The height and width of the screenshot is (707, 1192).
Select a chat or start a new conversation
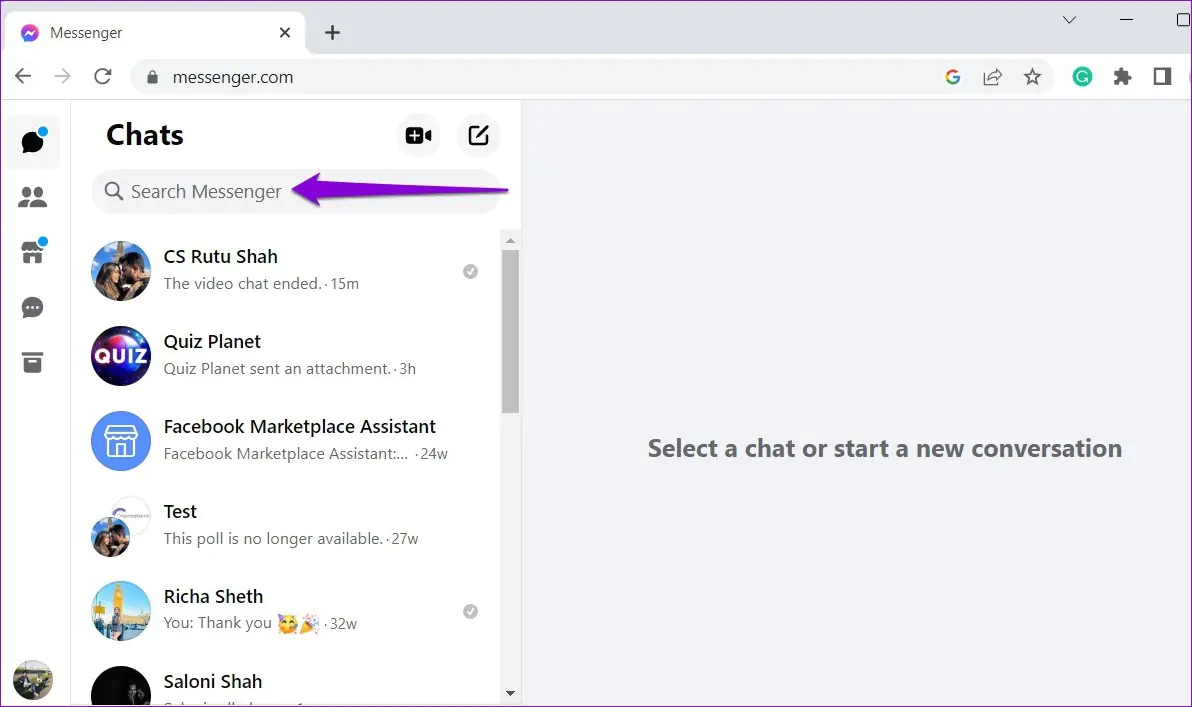click(x=884, y=448)
